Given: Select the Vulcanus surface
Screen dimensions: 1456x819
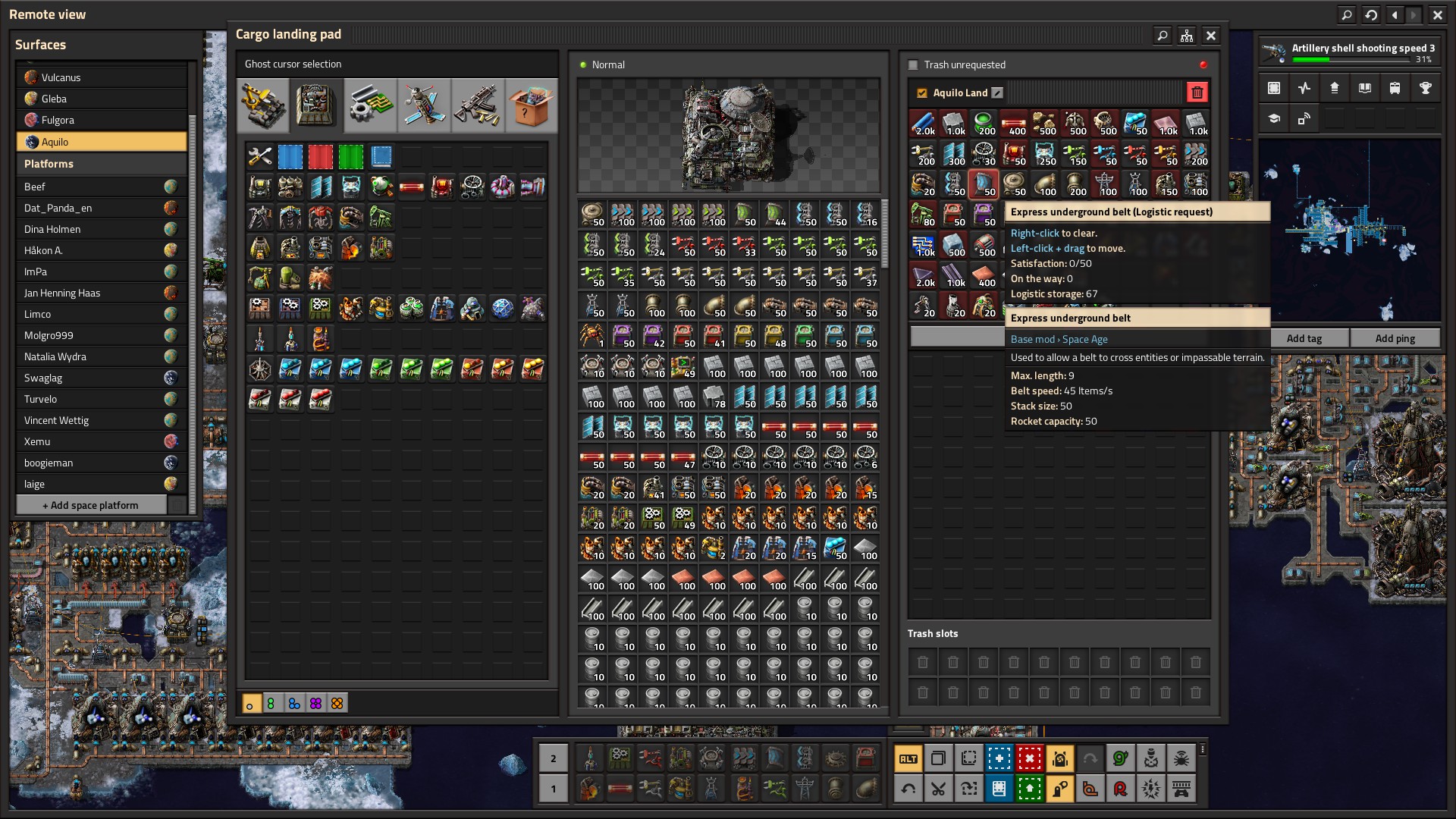Looking at the screenshot, I should [102, 77].
